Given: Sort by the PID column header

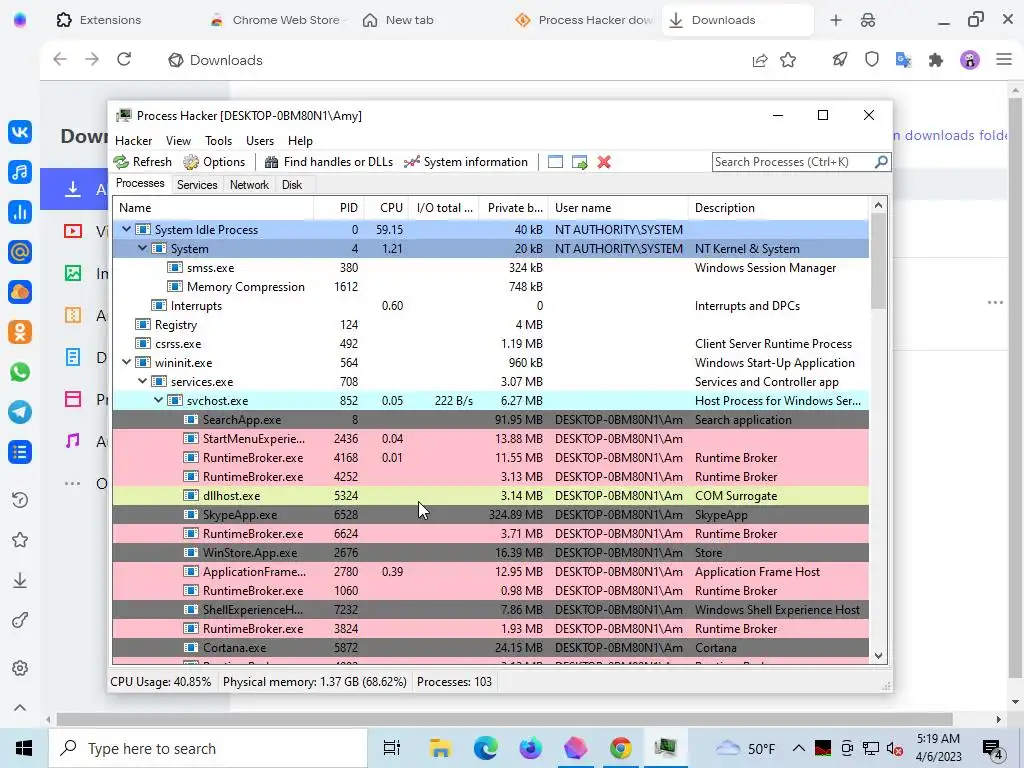Looking at the screenshot, I should pyautogui.click(x=339, y=208).
